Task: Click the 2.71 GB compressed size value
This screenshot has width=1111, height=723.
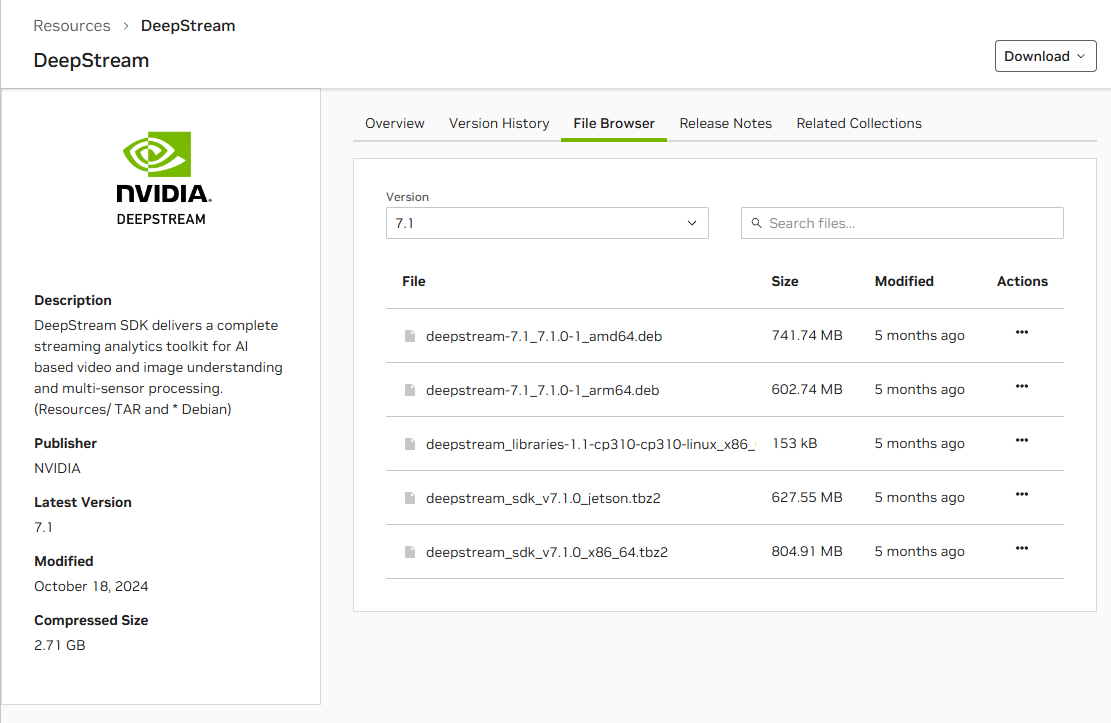Action: pyautogui.click(x=60, y=645)
